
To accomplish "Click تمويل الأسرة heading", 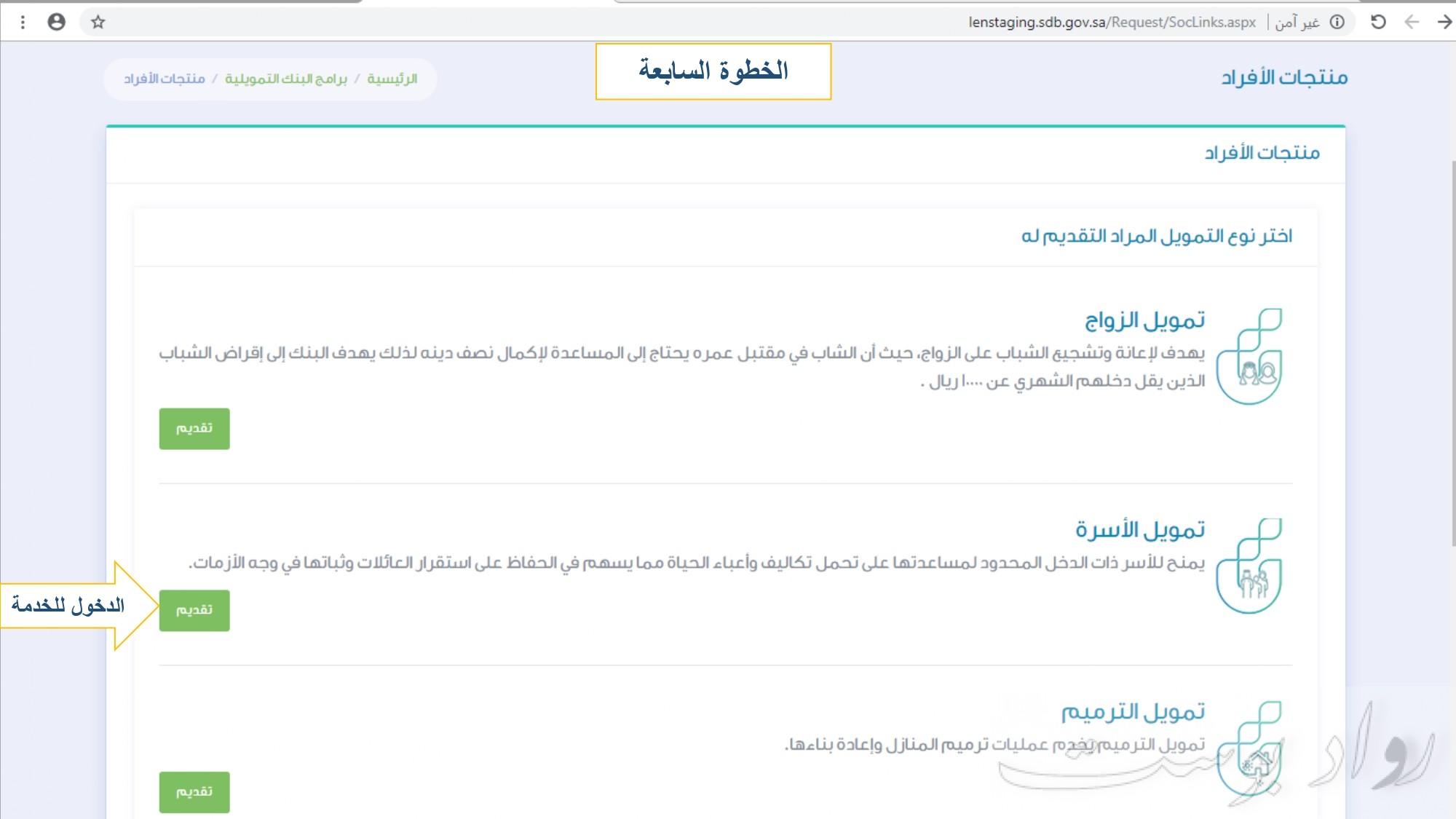I will tap(1140, 529).
